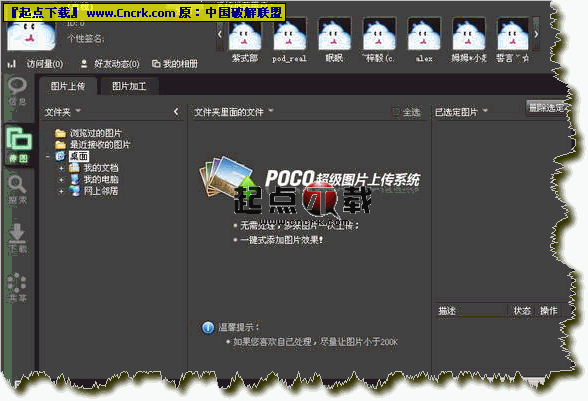Expand the 我的文档 node
The width and height of the screenshot is (588, 401).
pos(61,168)
